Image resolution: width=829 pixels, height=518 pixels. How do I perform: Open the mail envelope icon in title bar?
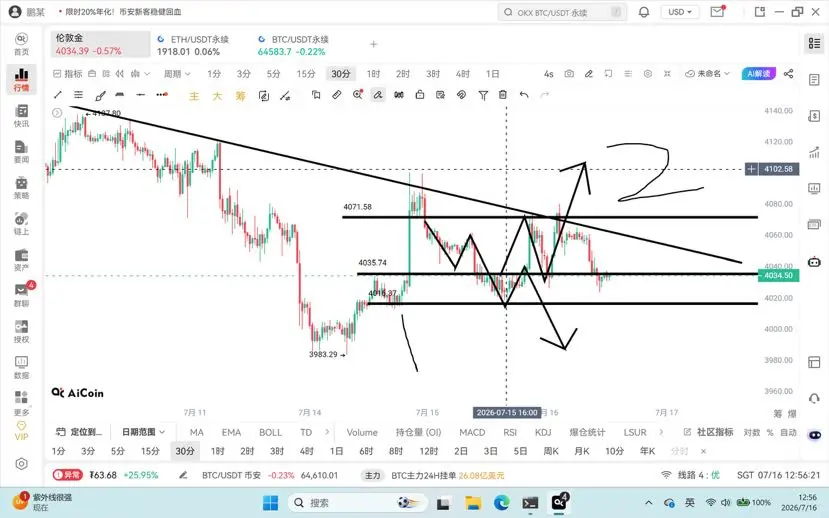coord(717,12)
